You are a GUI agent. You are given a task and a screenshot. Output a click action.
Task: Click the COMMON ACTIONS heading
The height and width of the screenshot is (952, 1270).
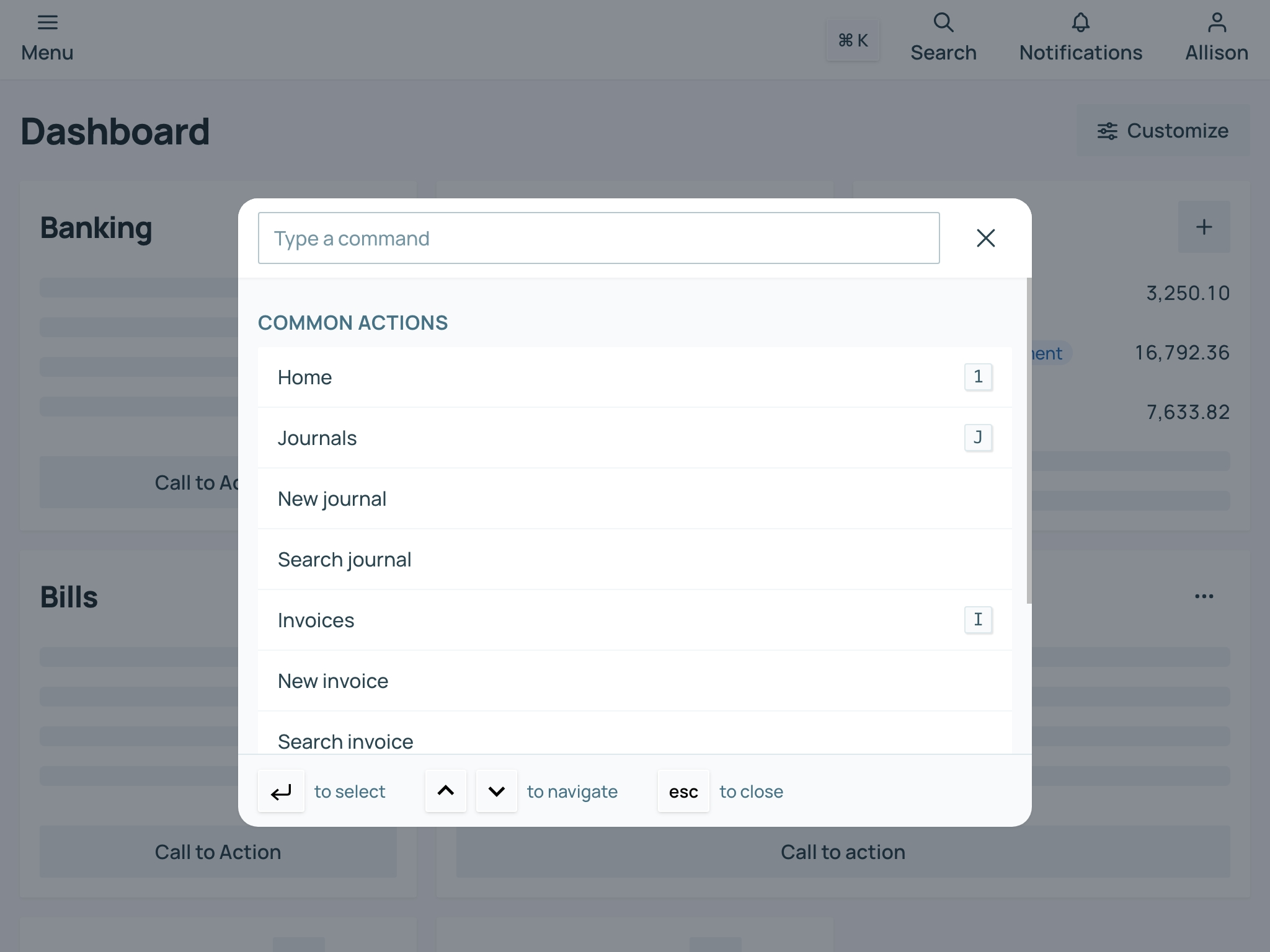[x=352, y=323]
